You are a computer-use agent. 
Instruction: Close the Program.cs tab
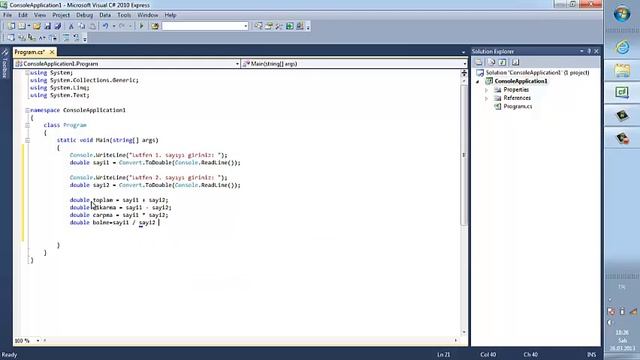tap(52, 52)
